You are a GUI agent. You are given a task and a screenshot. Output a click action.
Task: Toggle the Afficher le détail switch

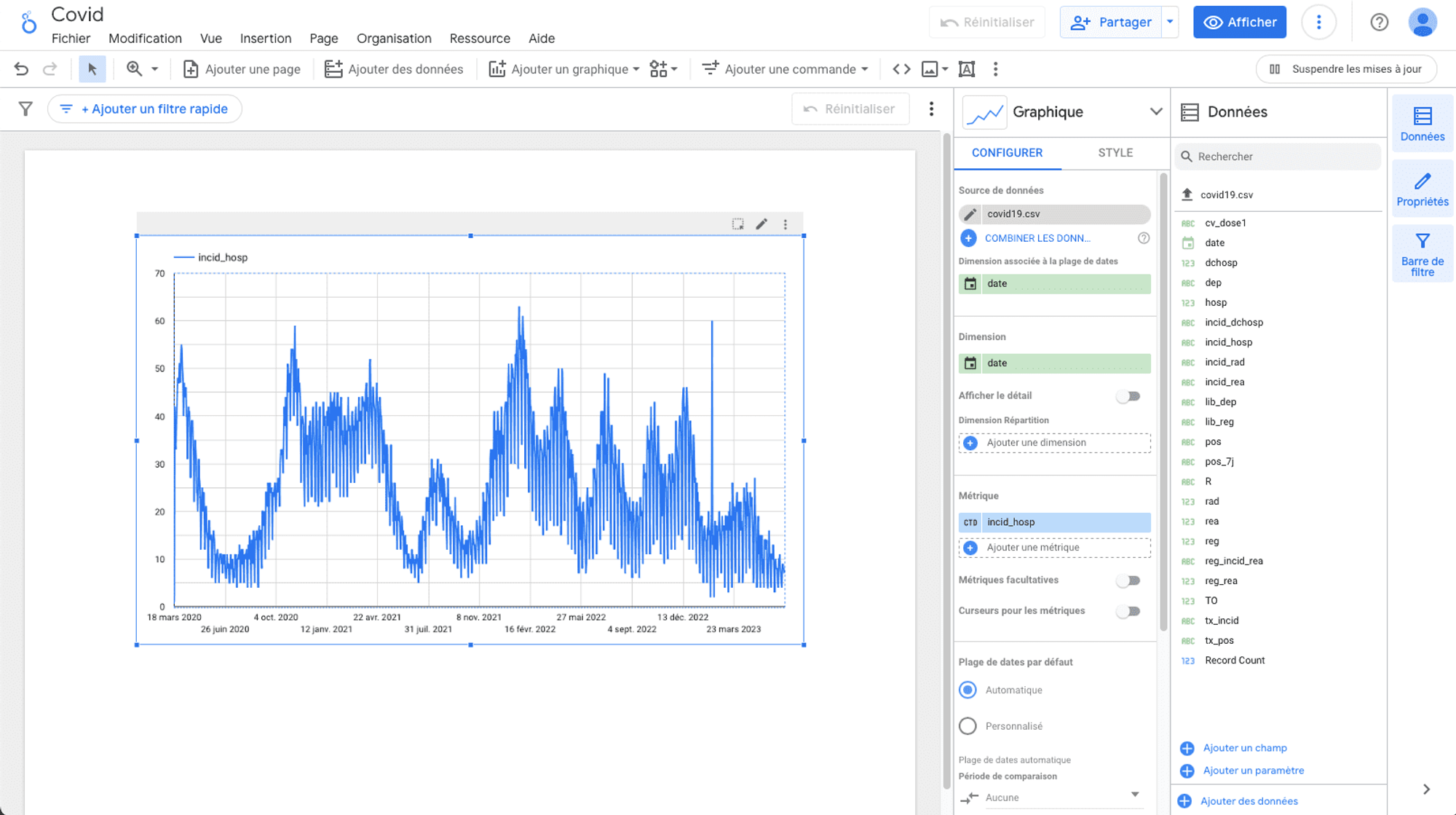point(1128,396)
